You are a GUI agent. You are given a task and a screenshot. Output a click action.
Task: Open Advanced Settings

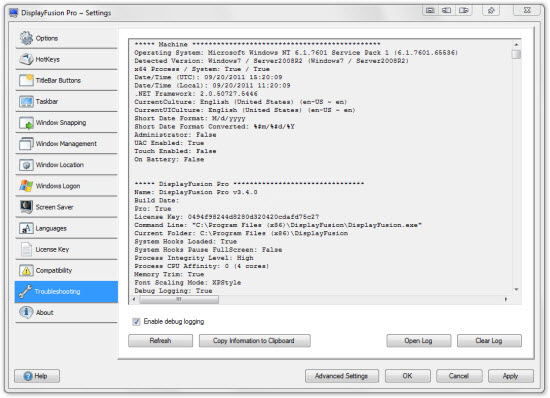(x=342, y=376)
